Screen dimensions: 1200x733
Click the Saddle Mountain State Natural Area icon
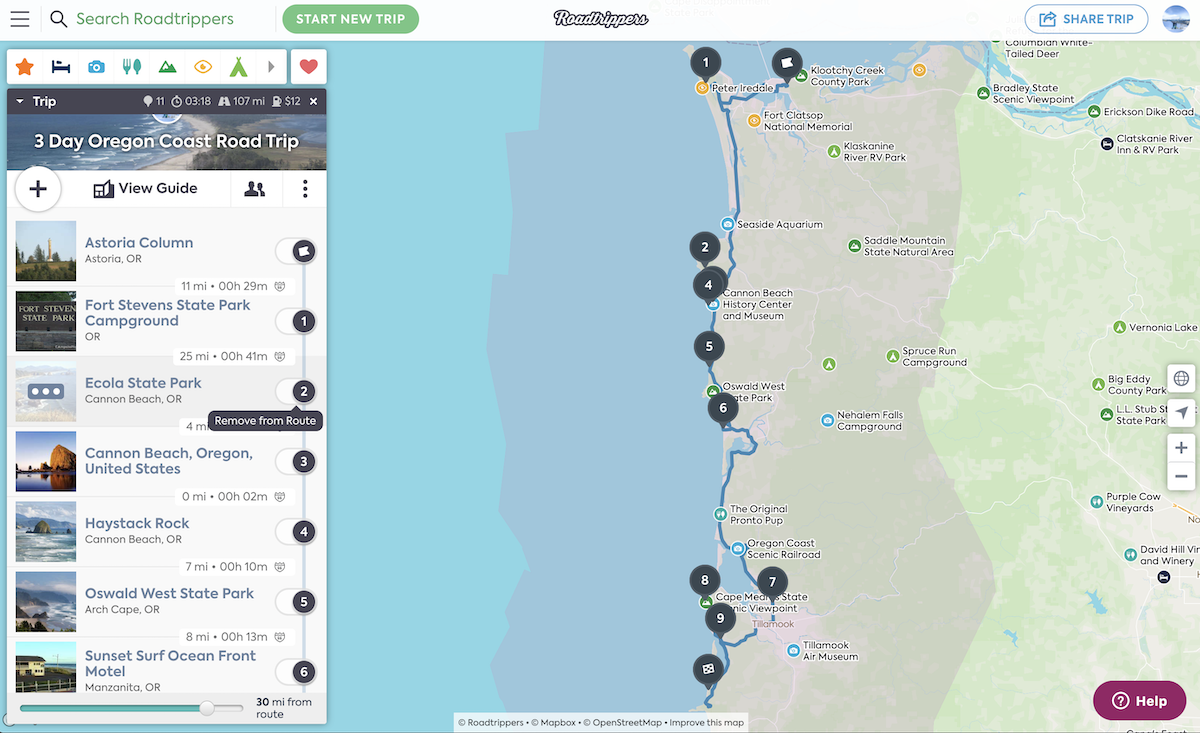click(854, 245)
